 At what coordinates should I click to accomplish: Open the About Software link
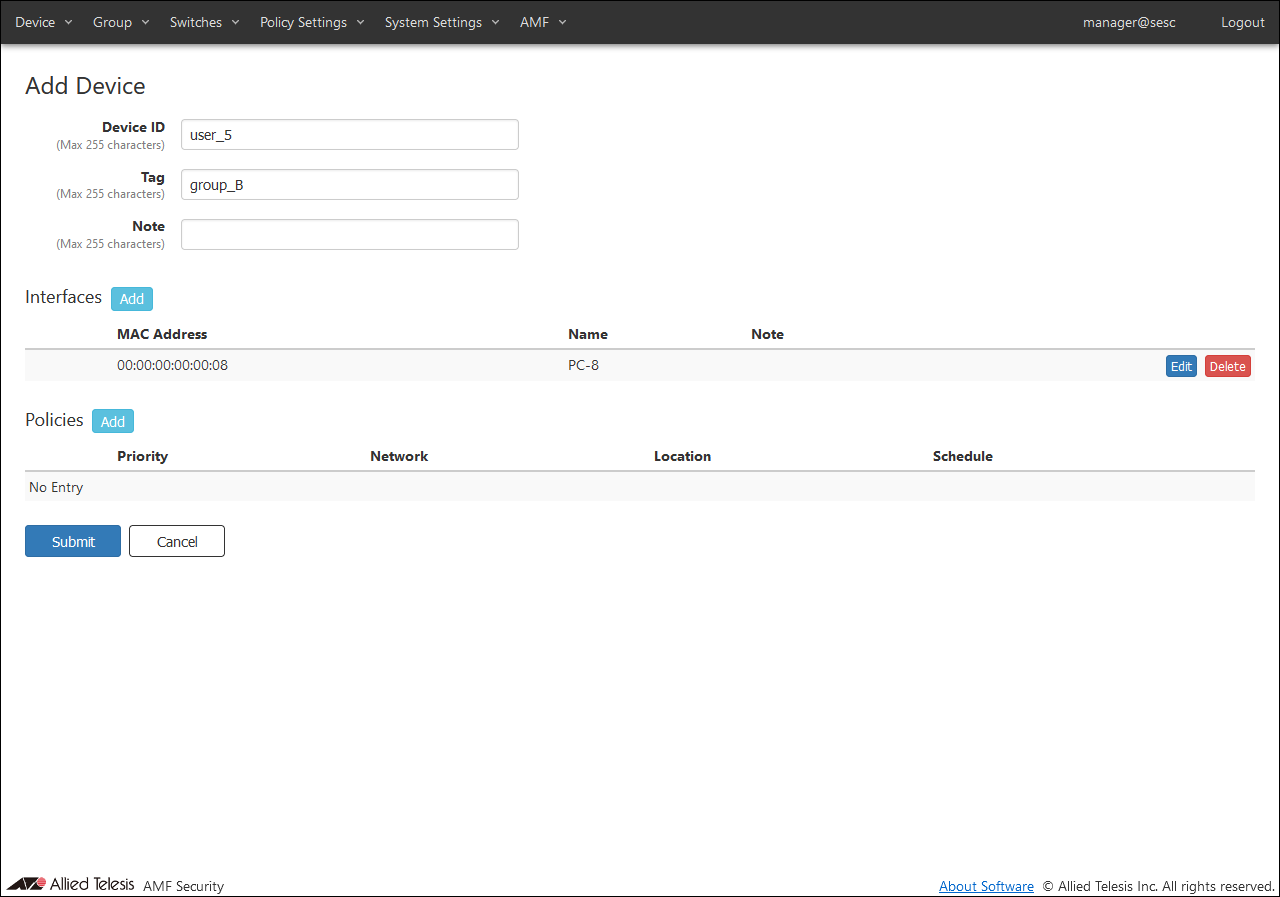(x=986, y=886)
